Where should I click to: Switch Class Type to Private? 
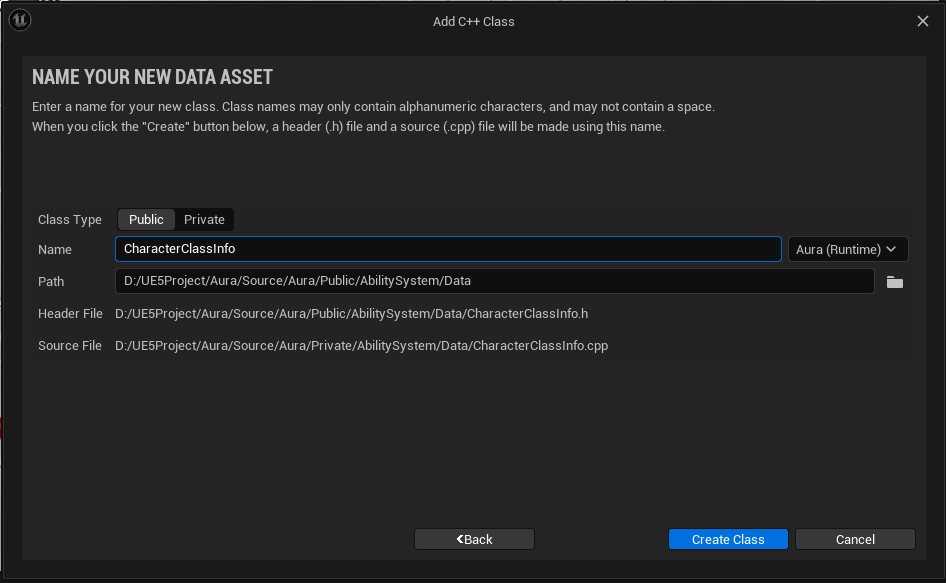(x=204, y=219)
